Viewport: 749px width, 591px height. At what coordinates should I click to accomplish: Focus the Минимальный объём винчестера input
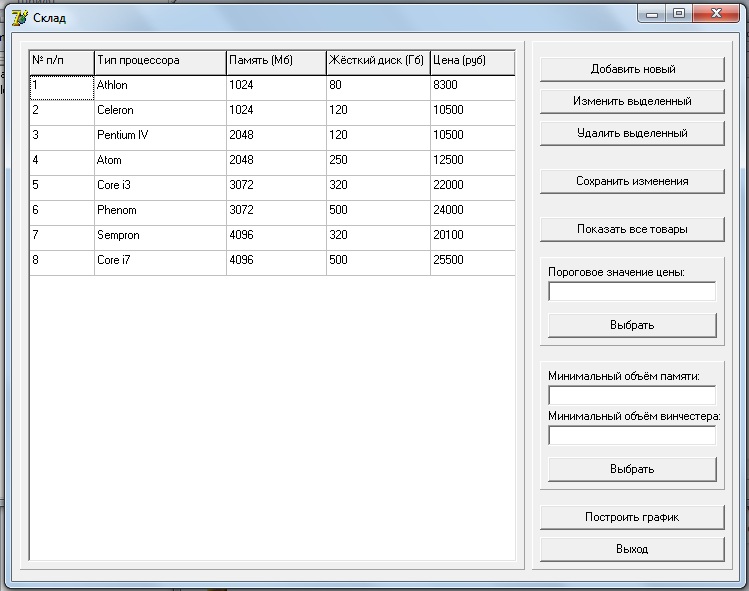632,435
